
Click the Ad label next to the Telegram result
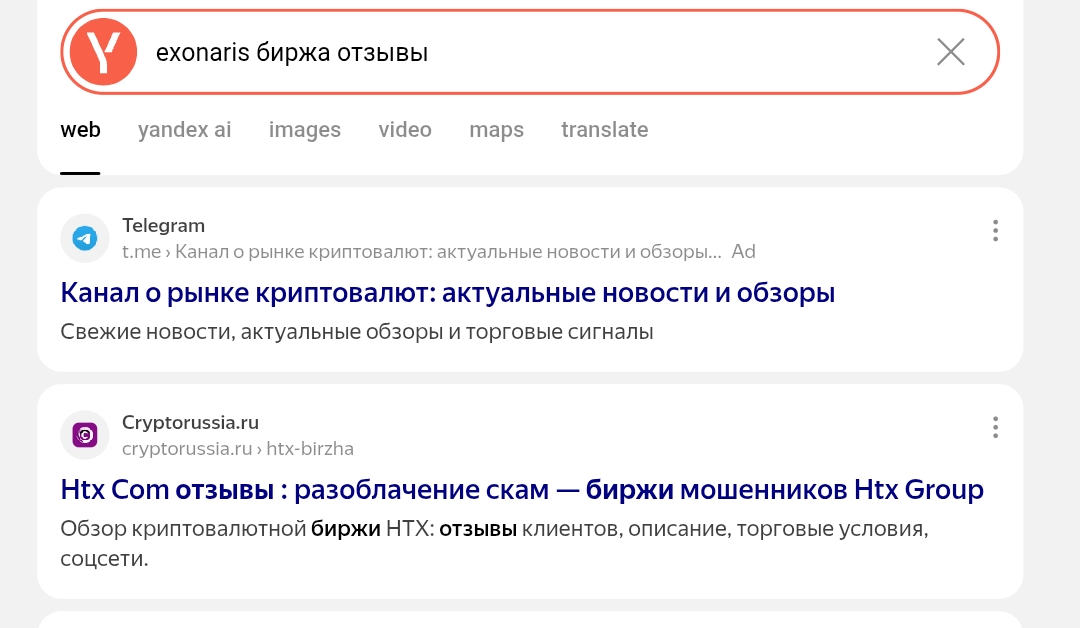(744, 252)
